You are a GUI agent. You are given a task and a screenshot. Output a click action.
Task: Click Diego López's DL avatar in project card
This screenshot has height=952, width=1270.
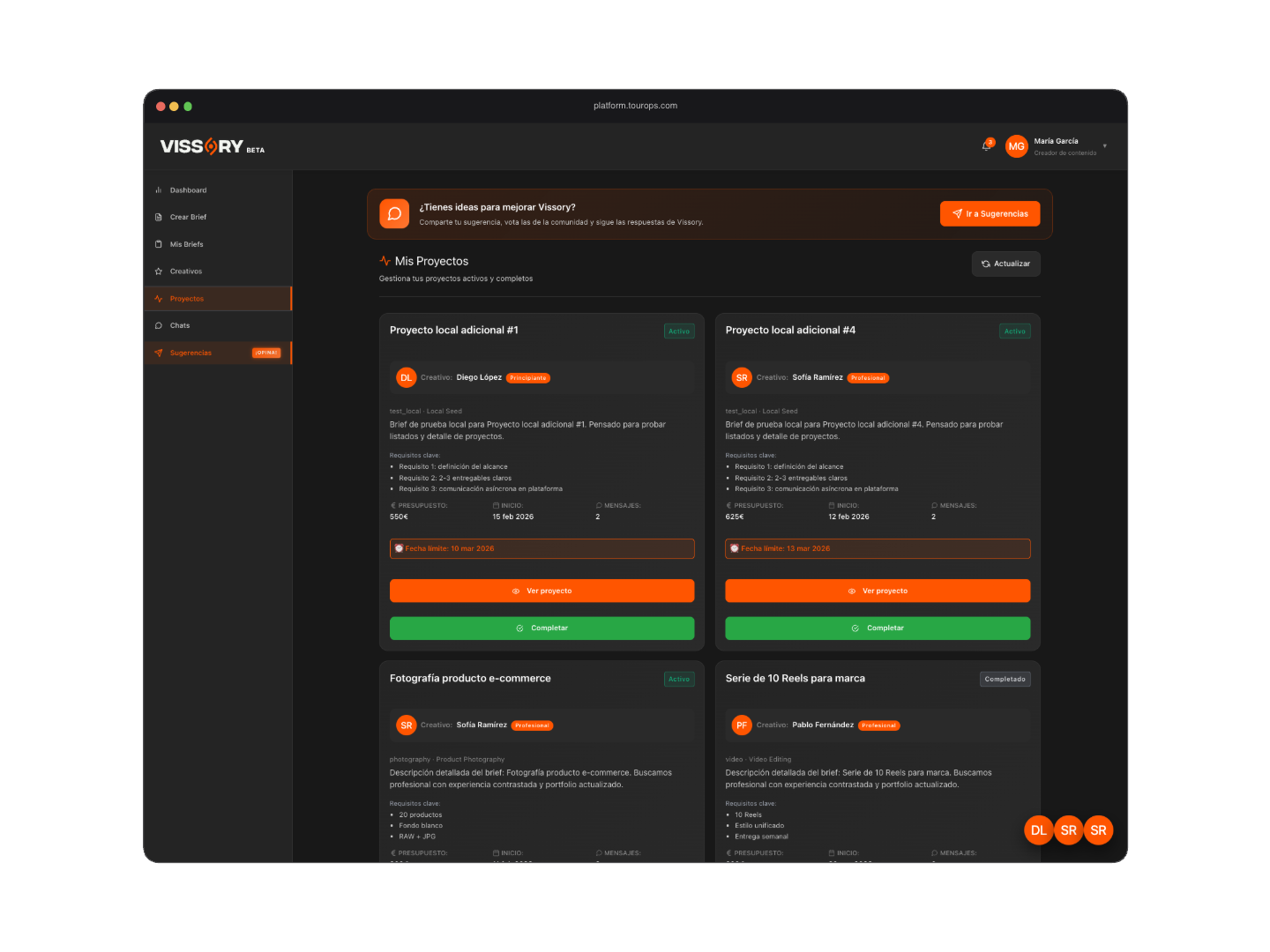[406, 377]
